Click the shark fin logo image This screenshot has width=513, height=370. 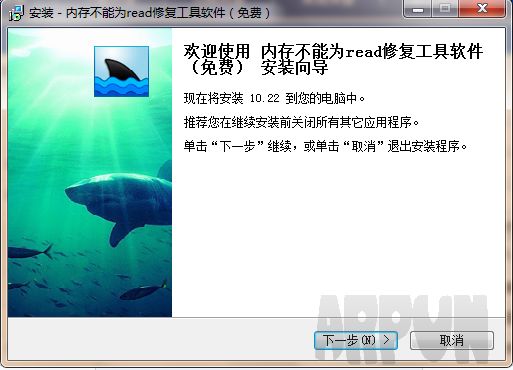click(121, 71)
